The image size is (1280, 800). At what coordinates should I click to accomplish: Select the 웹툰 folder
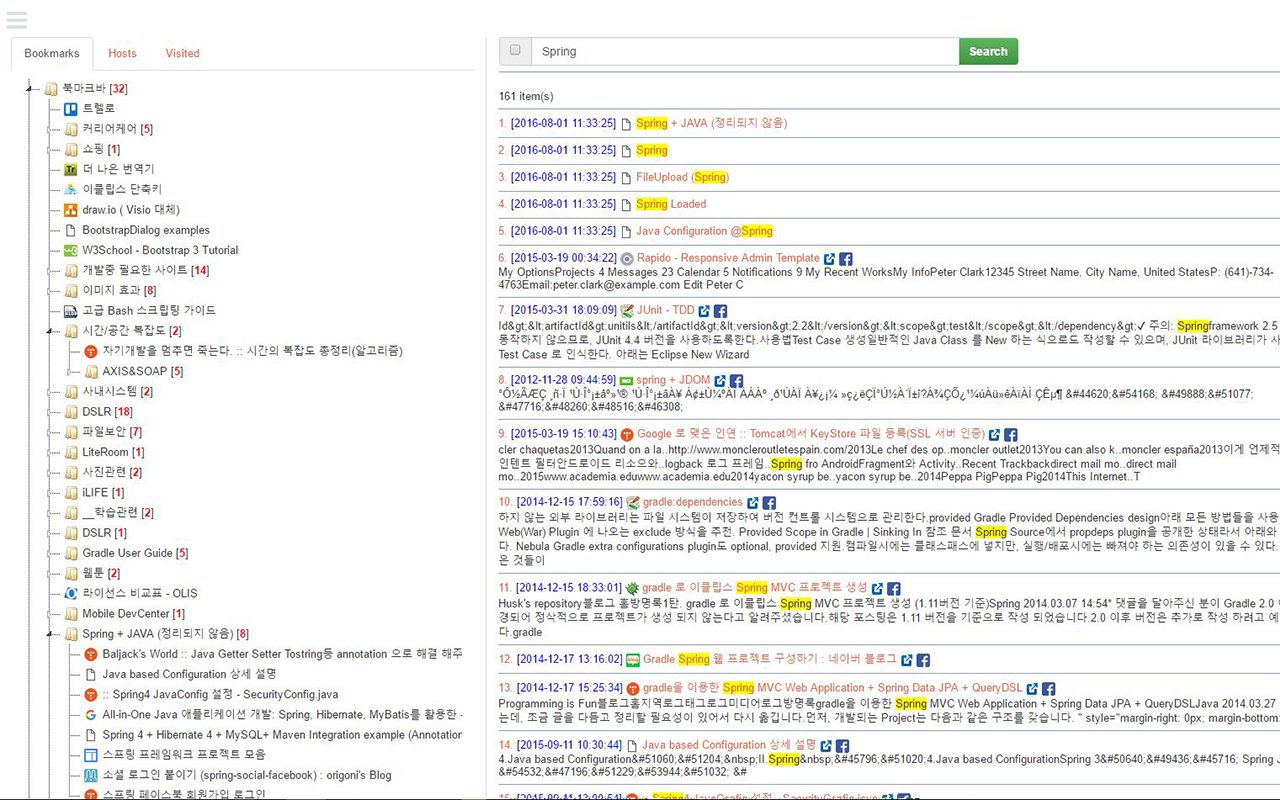[101, 573]
